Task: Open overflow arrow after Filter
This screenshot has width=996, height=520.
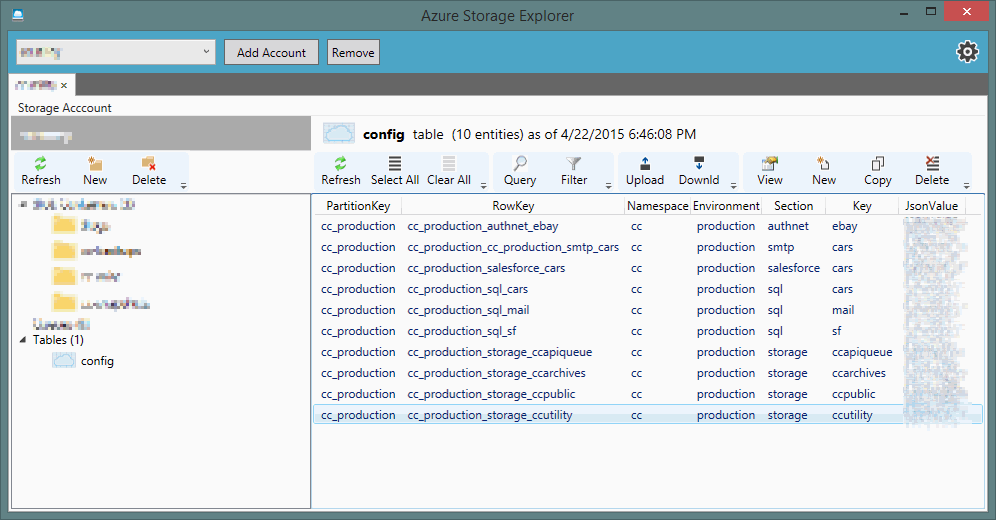Action: pos(609,186)
